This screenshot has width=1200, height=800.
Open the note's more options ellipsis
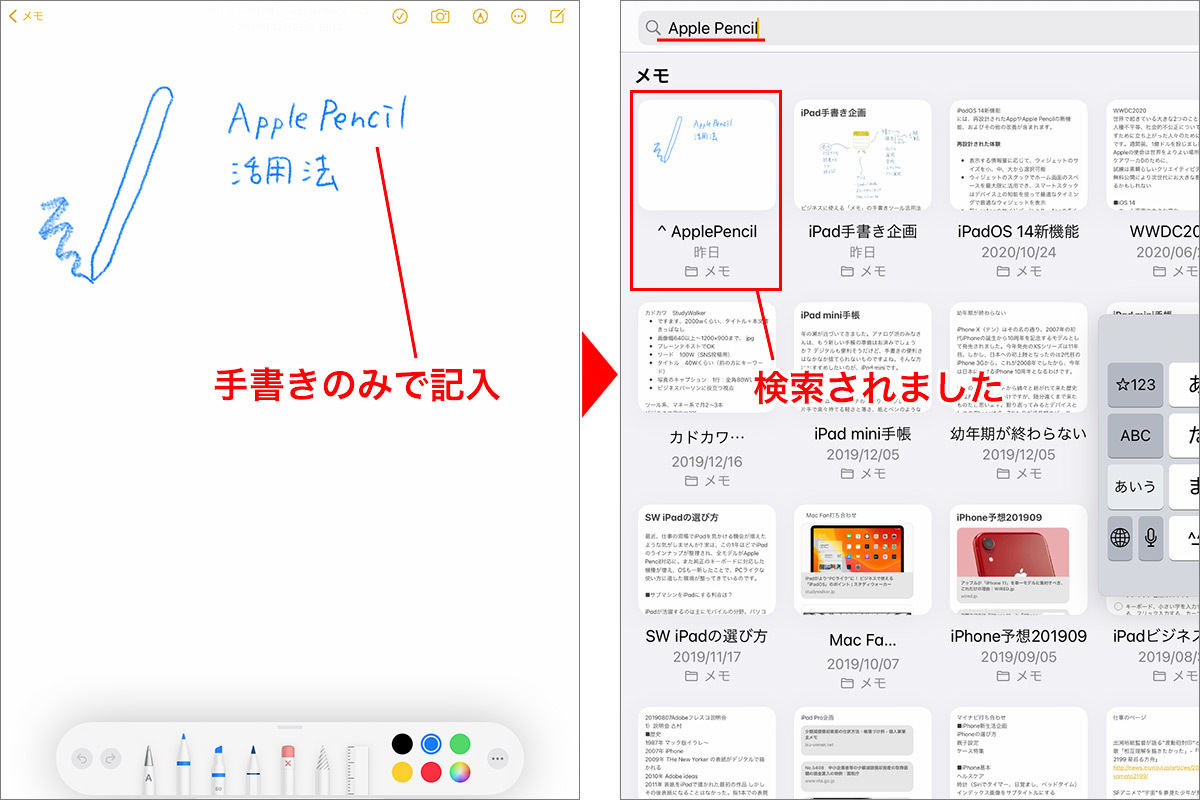click(518, 16)
